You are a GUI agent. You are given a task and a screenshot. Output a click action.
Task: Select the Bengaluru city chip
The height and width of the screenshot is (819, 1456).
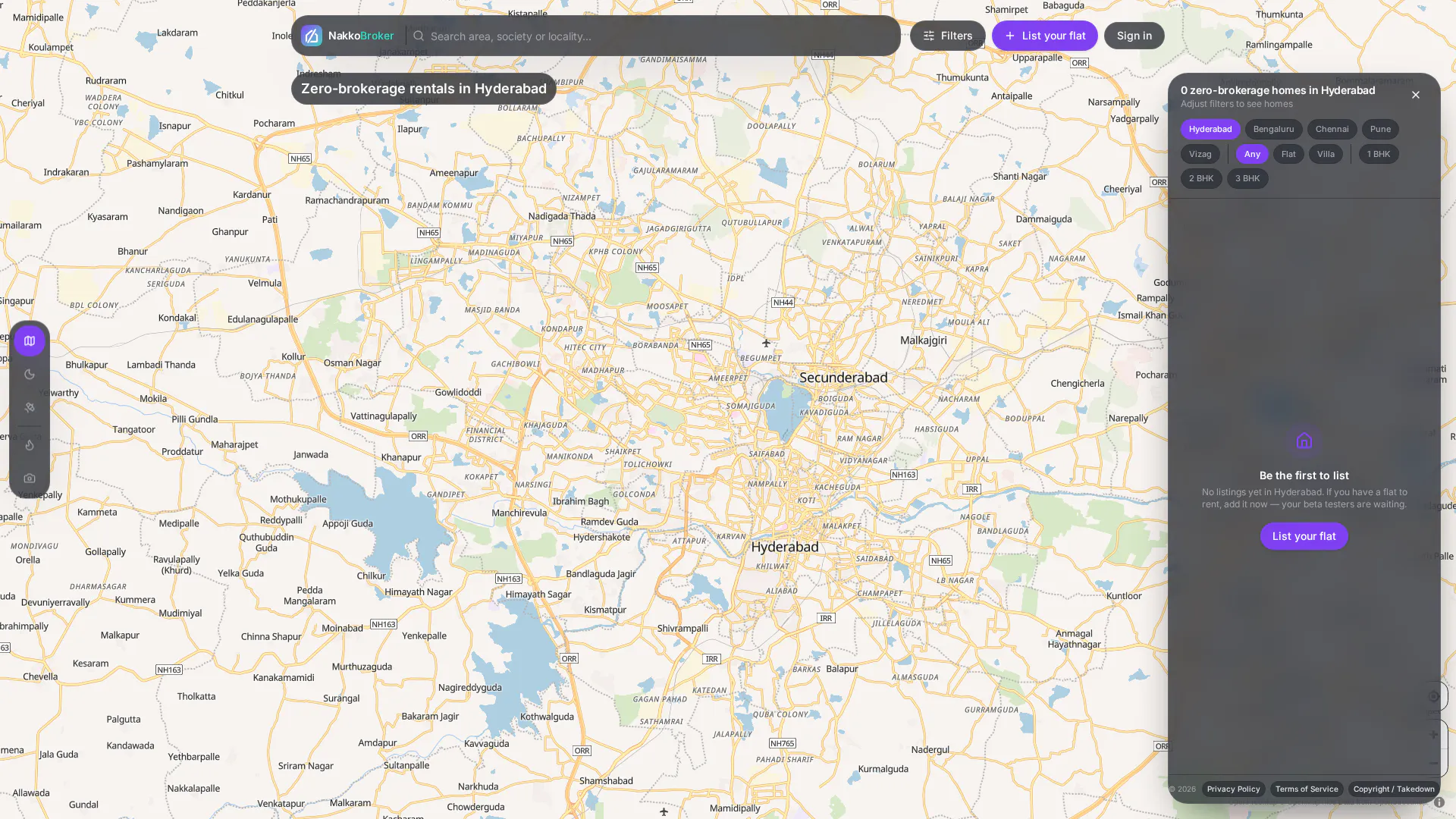click(1274, 129)
